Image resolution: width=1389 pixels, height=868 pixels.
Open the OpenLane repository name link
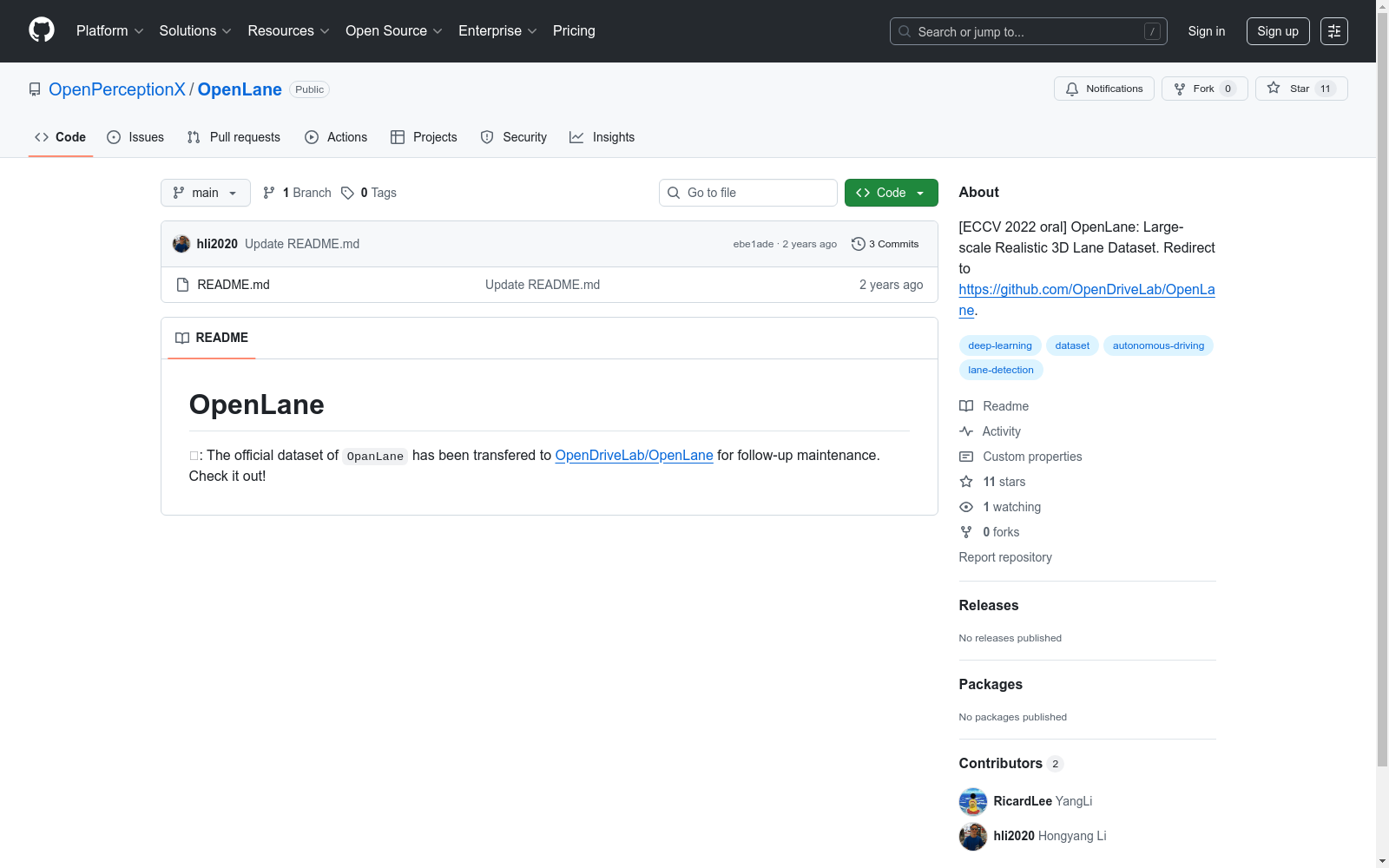[240, 89]
